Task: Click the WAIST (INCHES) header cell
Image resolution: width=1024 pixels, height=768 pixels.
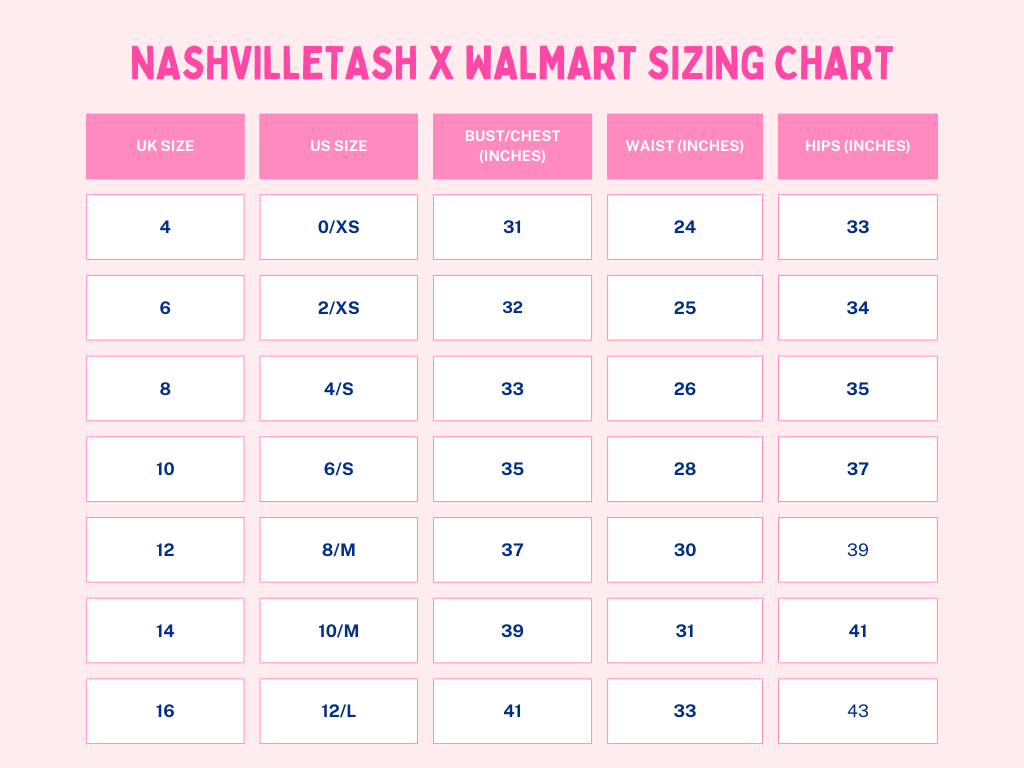Action: pyautogui.click(x=685, y=146)
